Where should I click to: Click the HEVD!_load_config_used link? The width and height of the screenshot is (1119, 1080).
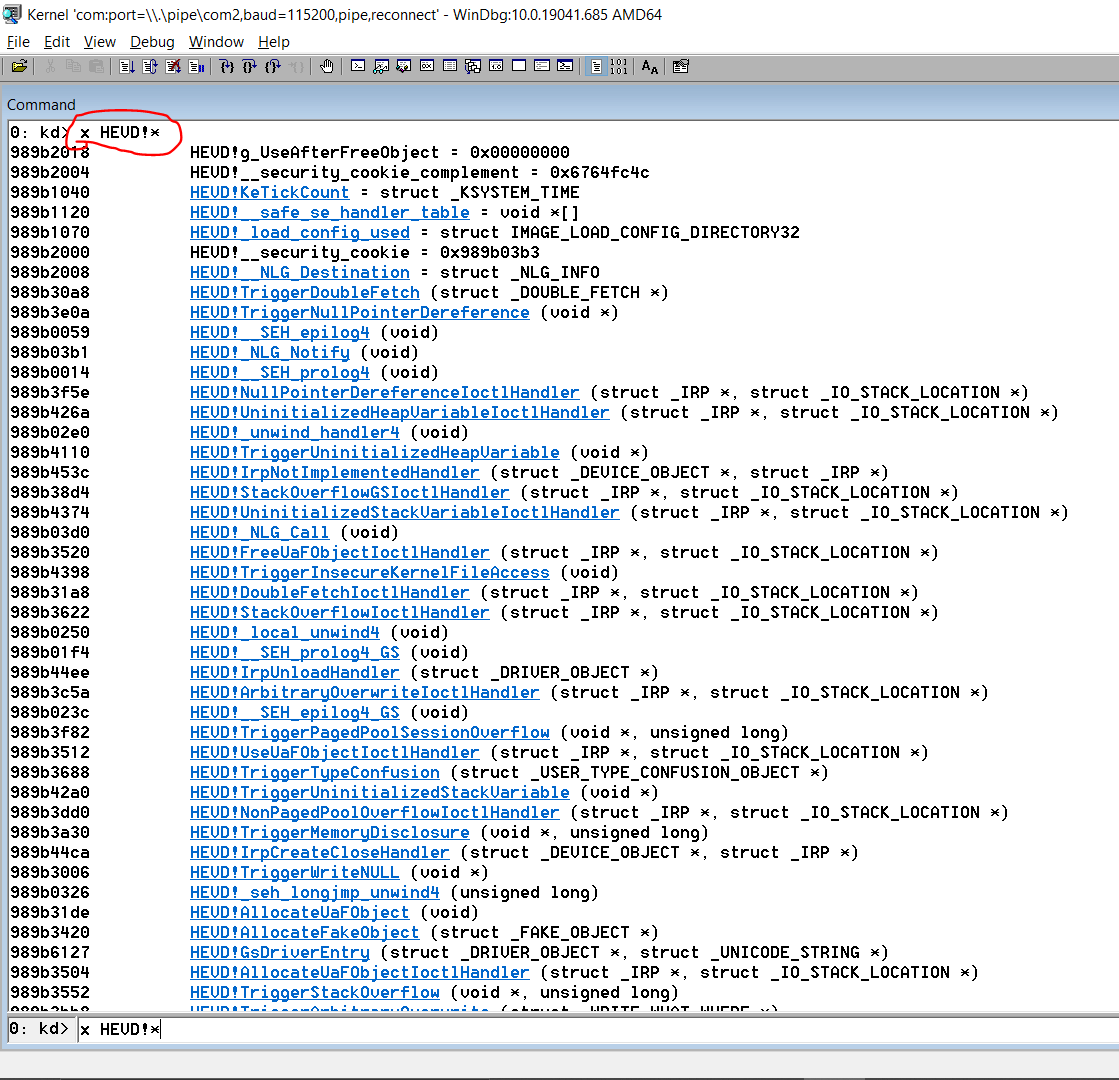300,233
